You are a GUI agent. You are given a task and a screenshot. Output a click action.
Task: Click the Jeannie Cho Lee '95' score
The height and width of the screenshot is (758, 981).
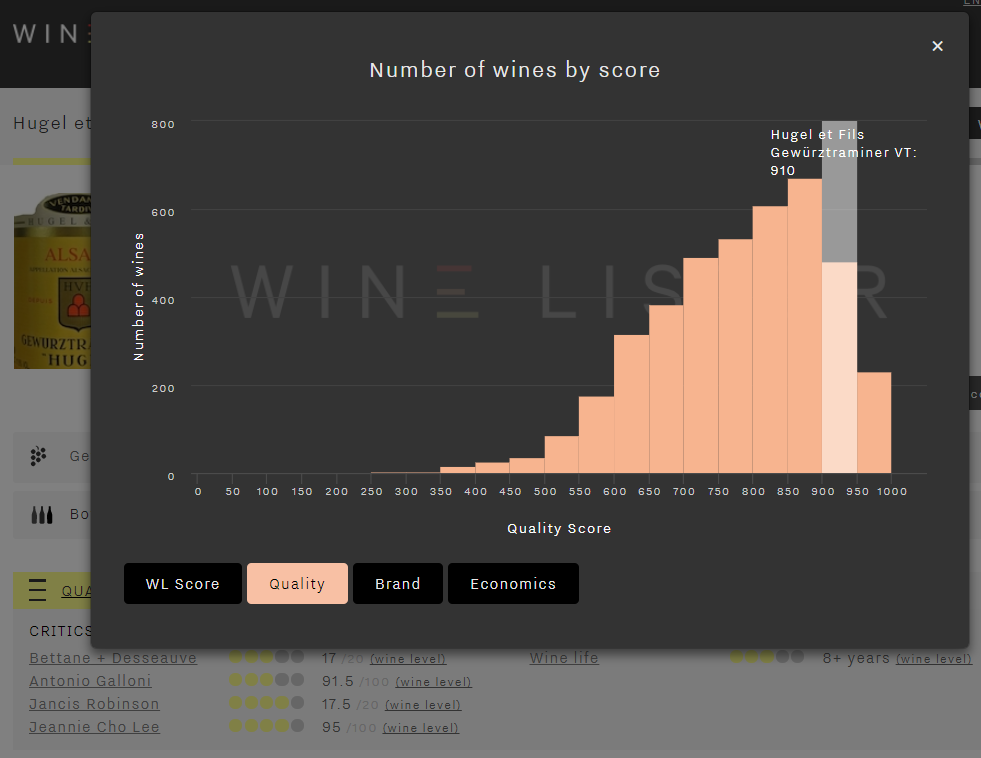331,727
